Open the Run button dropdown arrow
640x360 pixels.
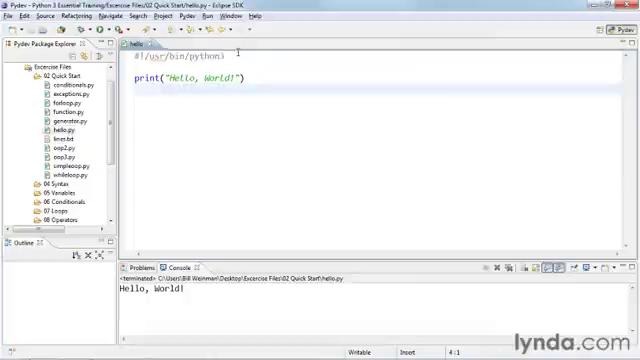(x=109, y=30)
